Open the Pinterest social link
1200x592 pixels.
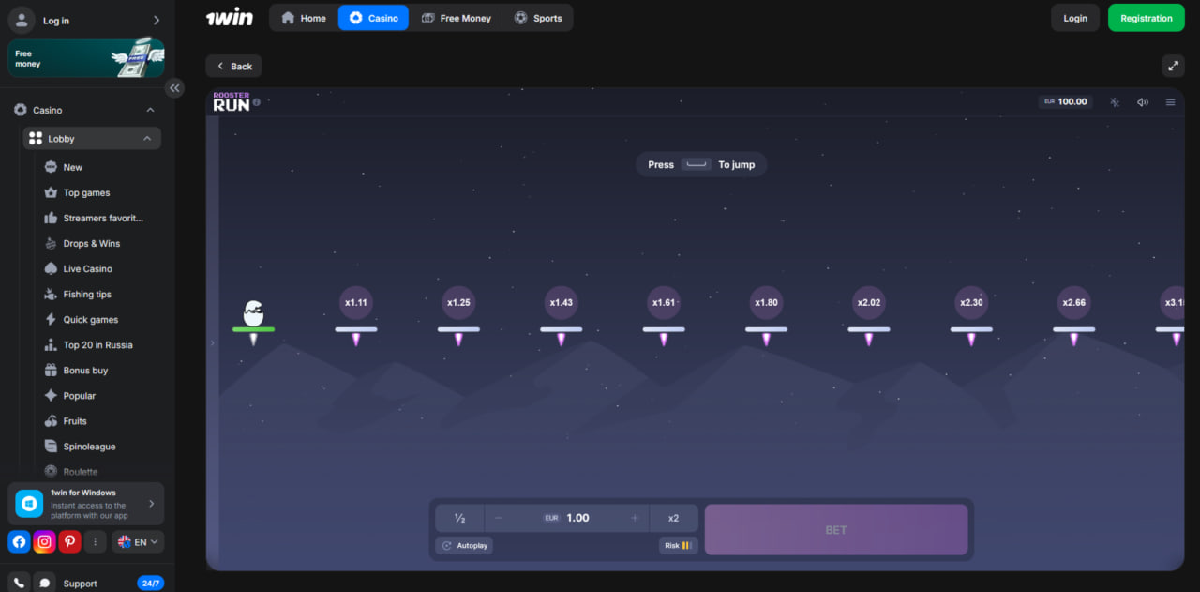pyautogui.click(x=70, y=541)
